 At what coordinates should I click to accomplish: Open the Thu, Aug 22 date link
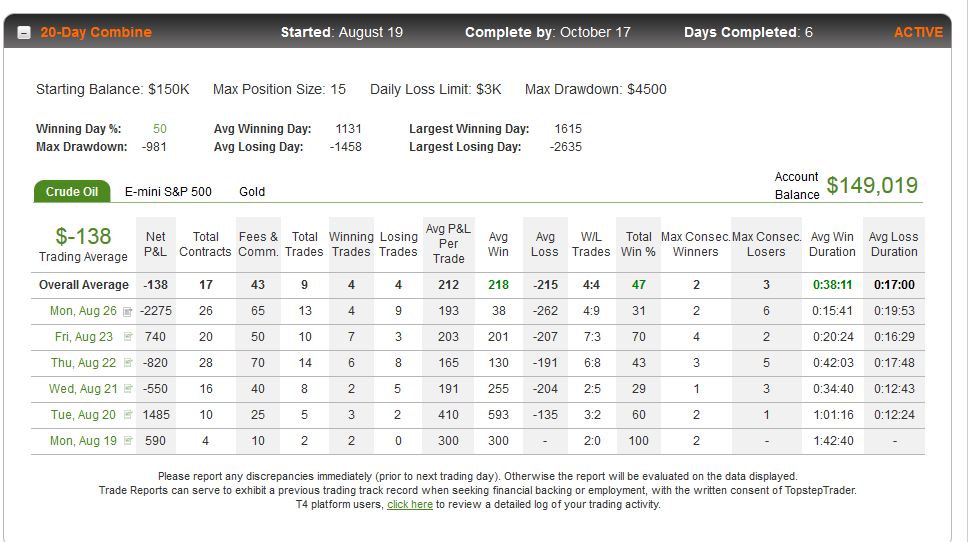coord(83,363)
